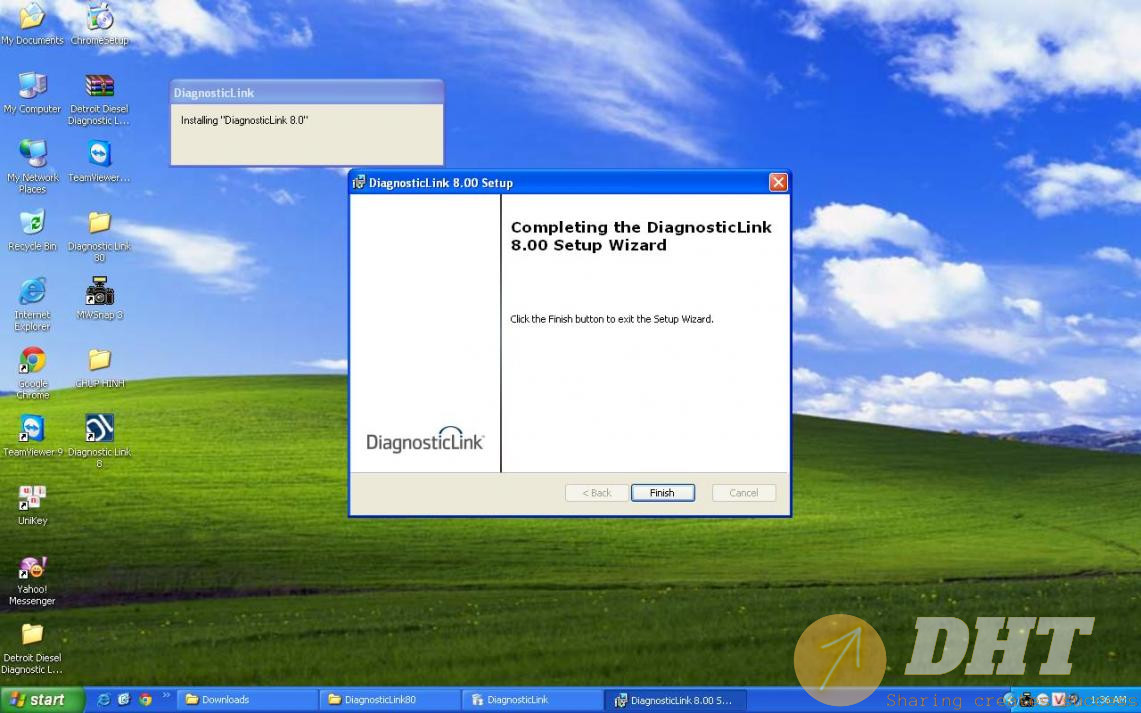Image resolution: width=1141 pixels, height=713 pixels.
Task: Open the Yahoo! Messenger desktop shortcut
Action: [32, 568]
